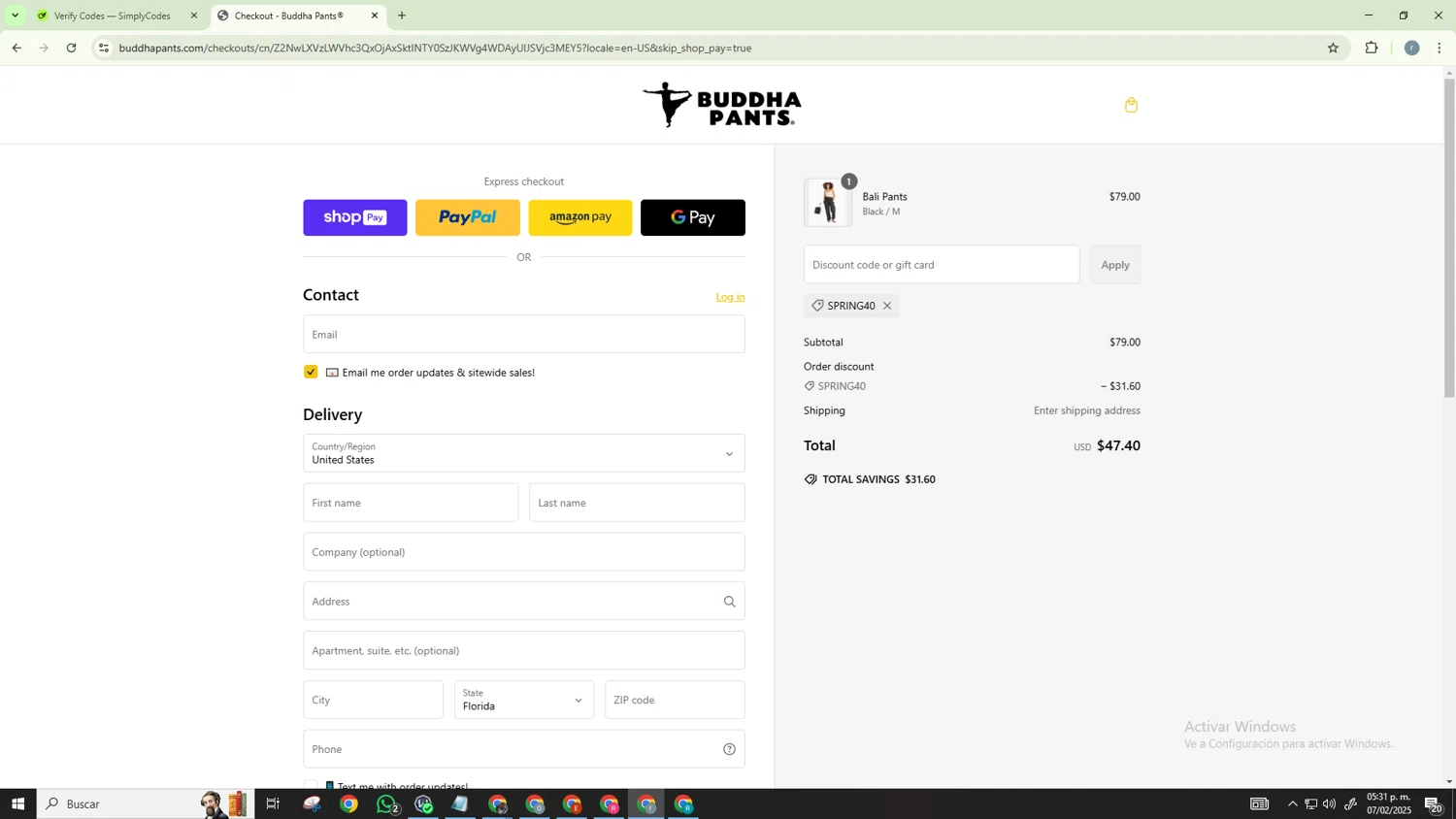Viewport: 1456px width, 819px height.
Task: Bookmark this page with the star icon
Action: (1333, 48)
